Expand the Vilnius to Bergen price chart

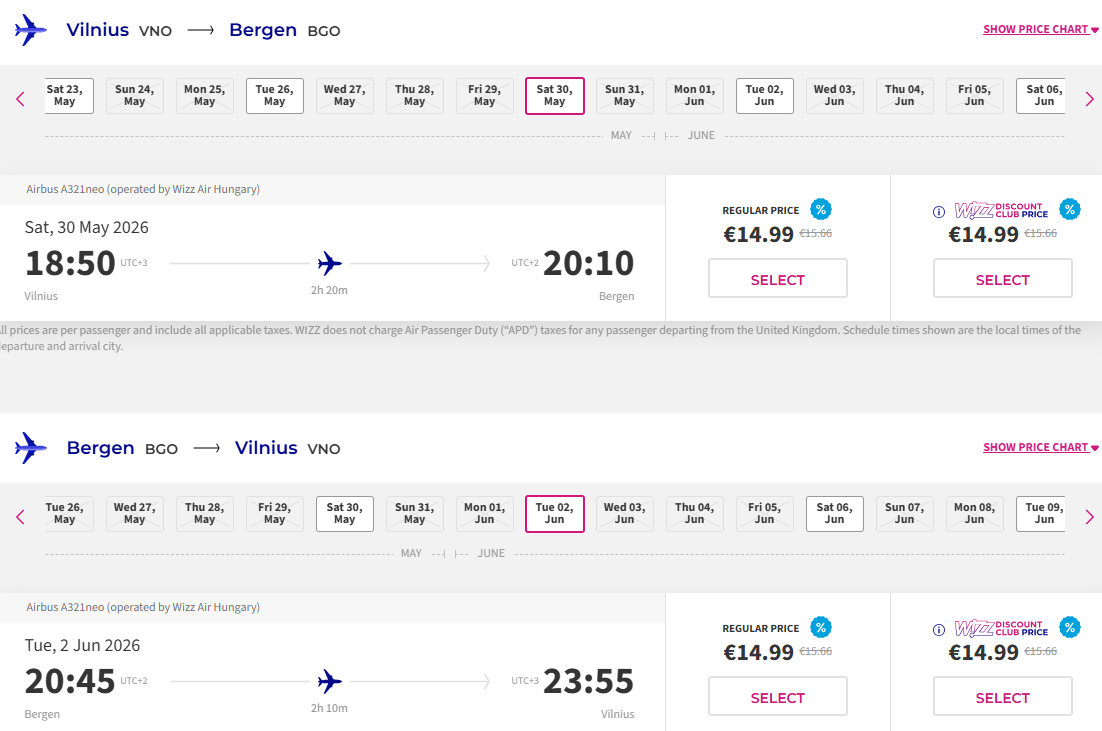pyautogui.click(x=1040, y=30)
